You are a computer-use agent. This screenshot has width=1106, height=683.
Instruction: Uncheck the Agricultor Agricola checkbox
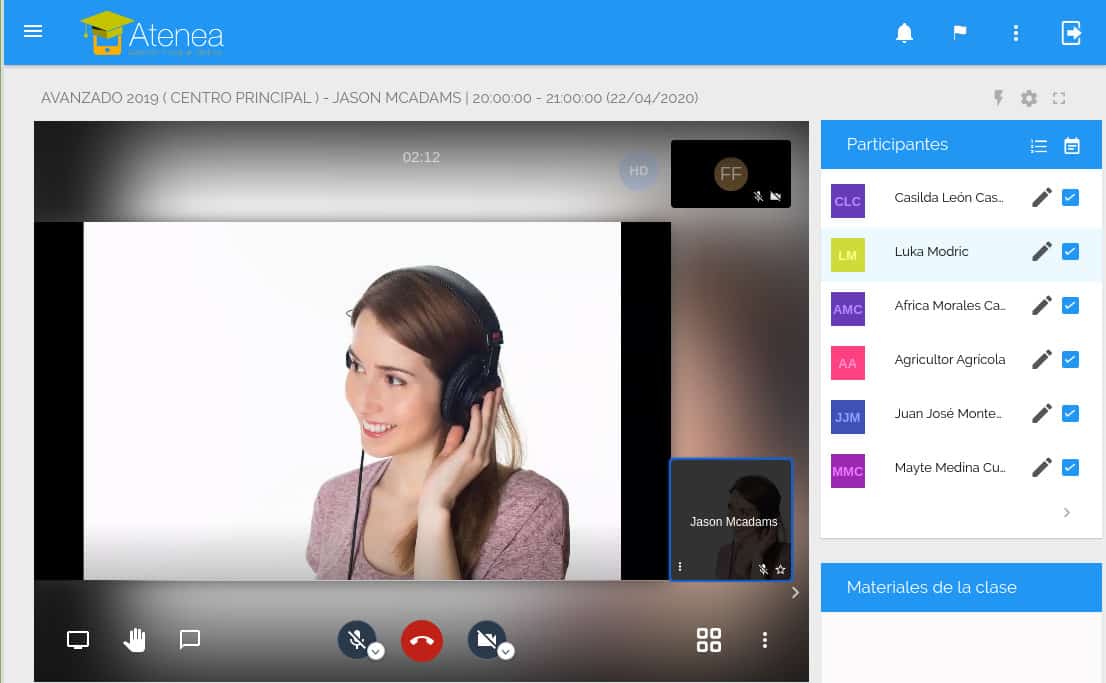click(1070, 359)
